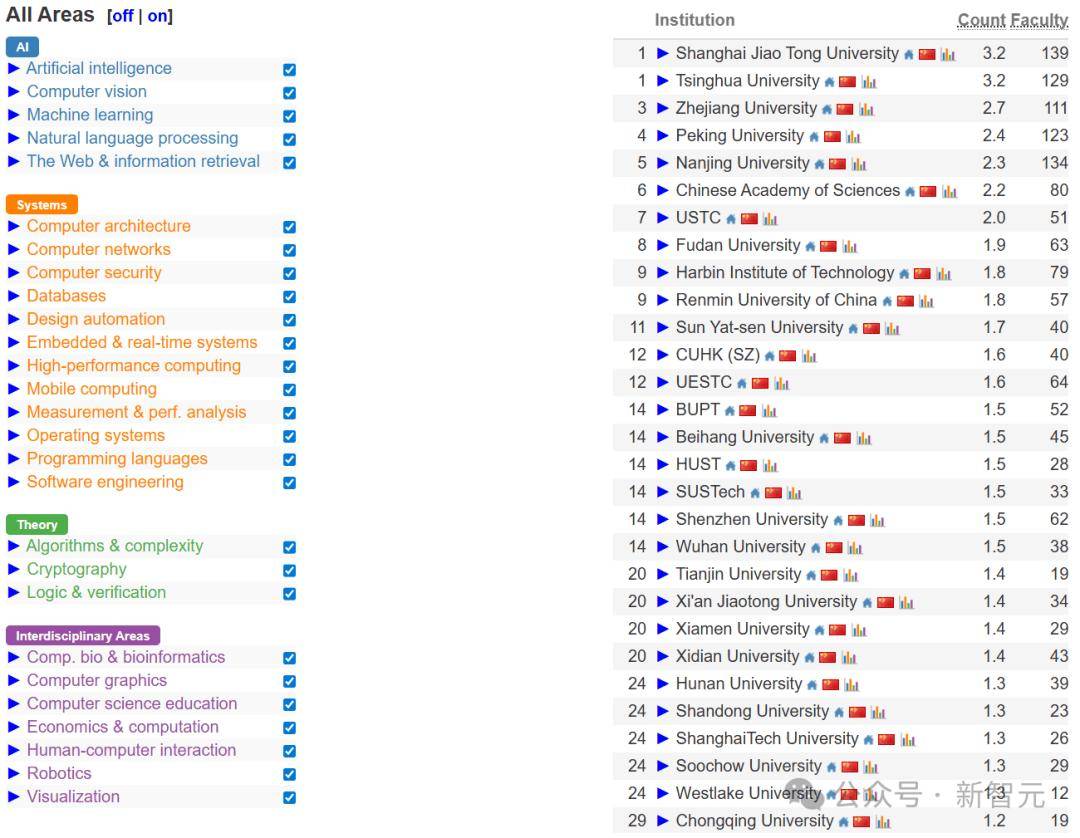Viewport: 1080px width, 838px height.
Task: Toggle the Cryptography checkbox
Action: [x=289, y=570]
